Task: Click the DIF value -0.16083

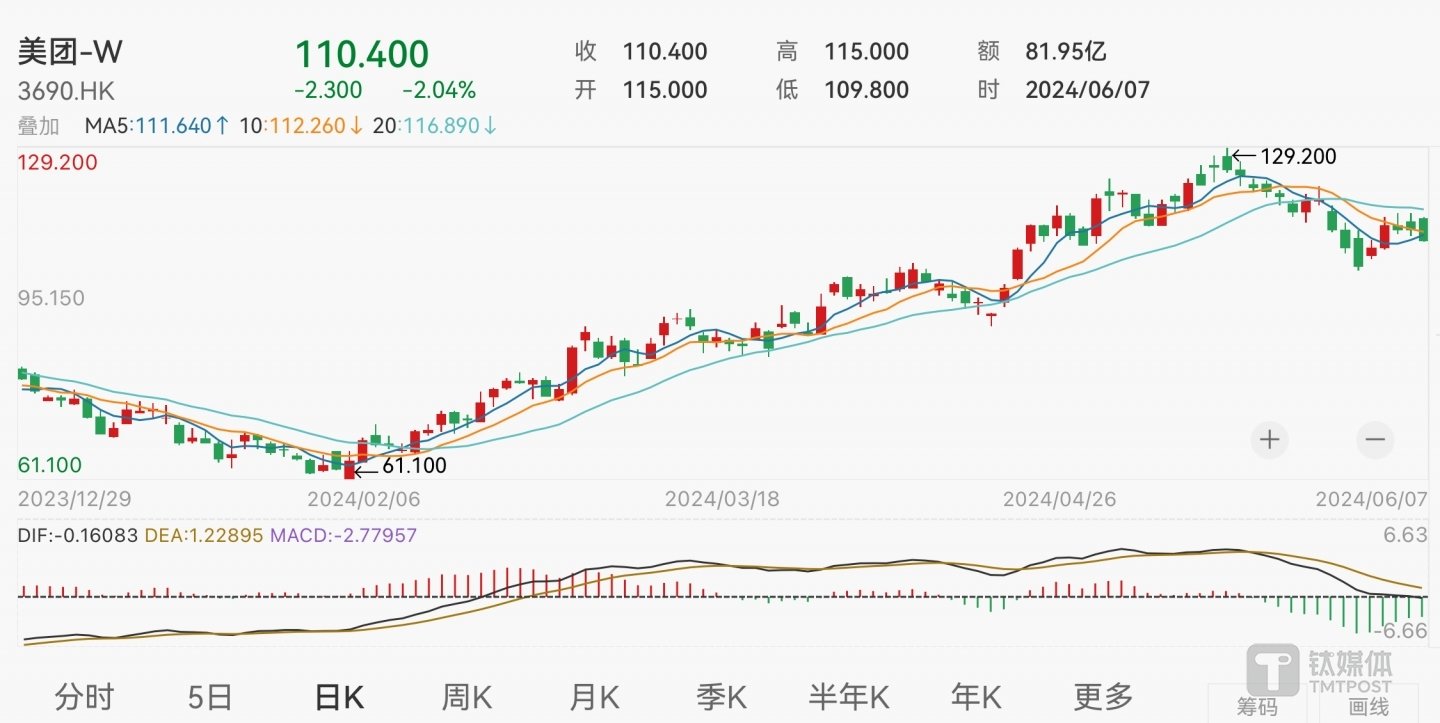Action: point(95,536)
